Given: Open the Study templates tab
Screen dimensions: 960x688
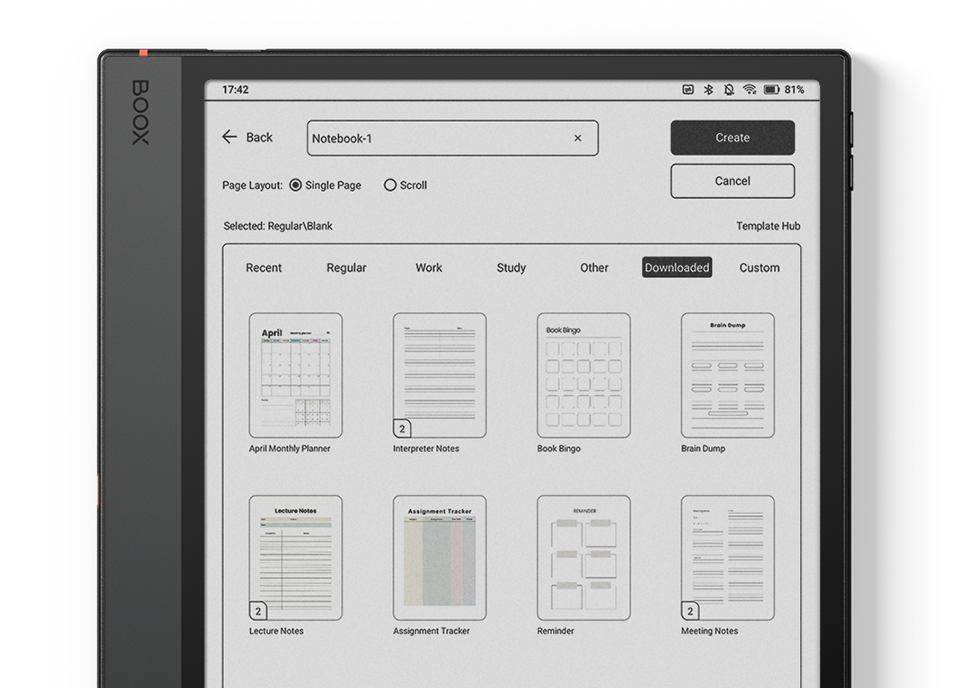Looking at the screenshot, I should pos(511,267).
